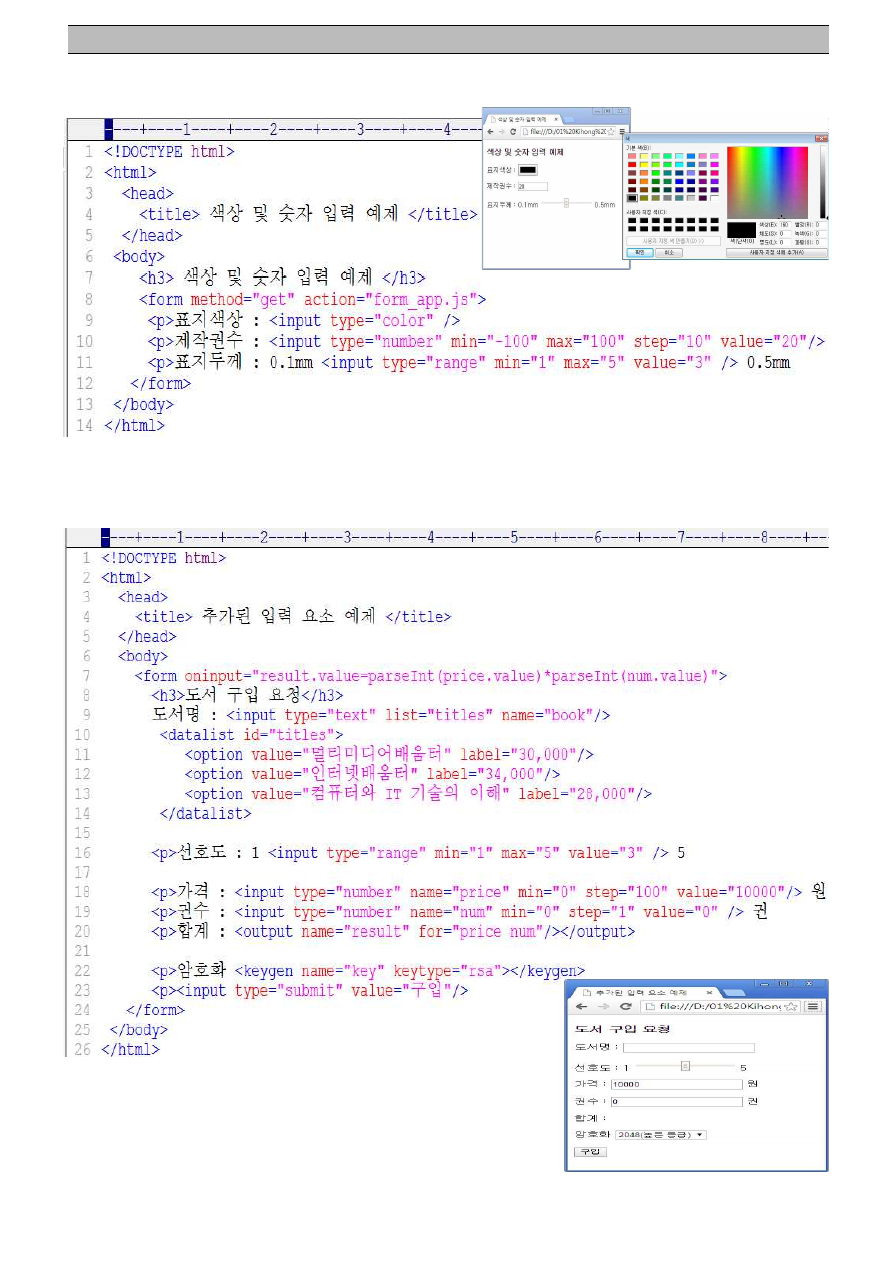The width and height of the screenshot is (893, 1262).
Task: Click the back arrow in the lower browser
Action: (580, 1006)
